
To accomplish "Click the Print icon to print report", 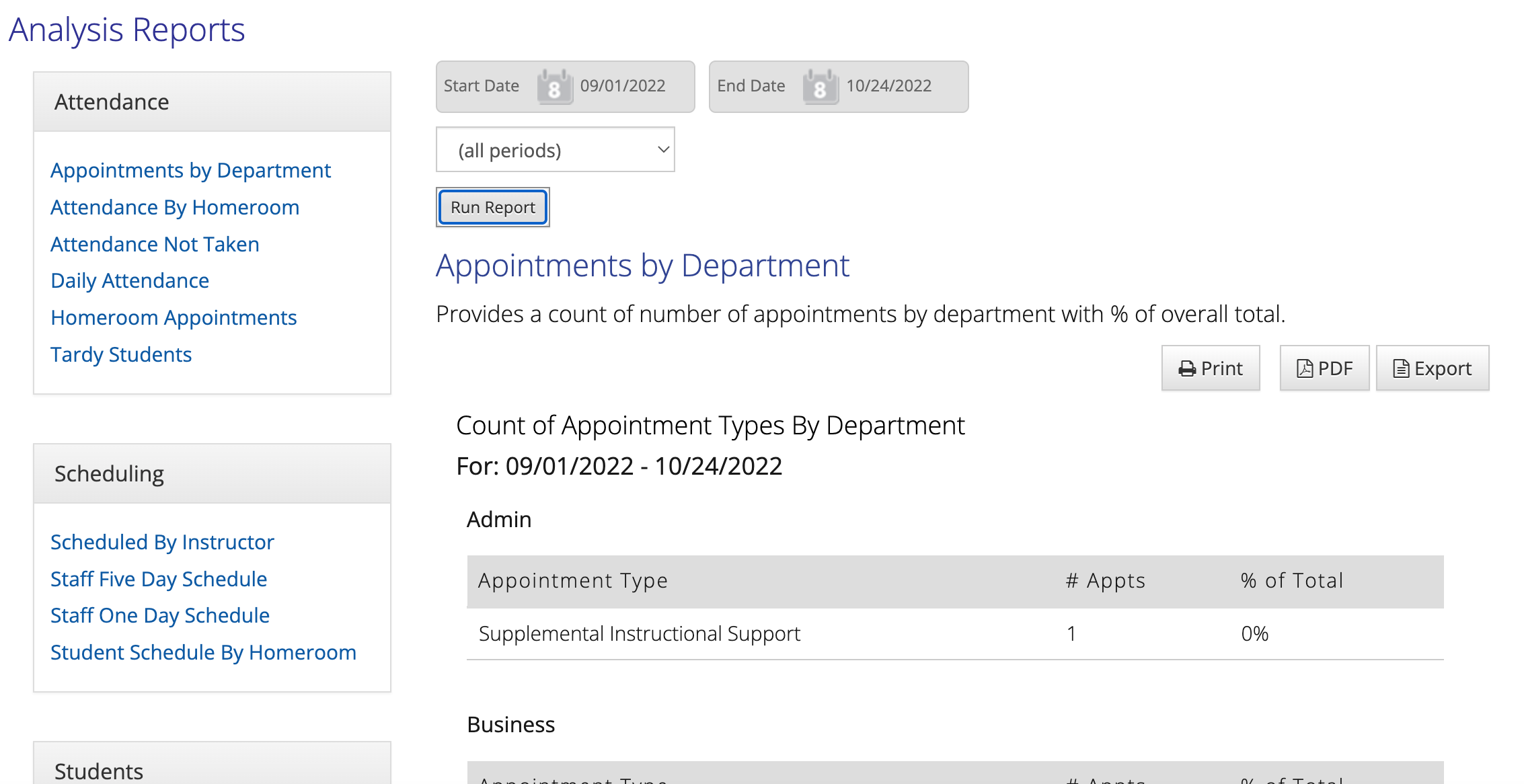I will tap(1210, 368).
